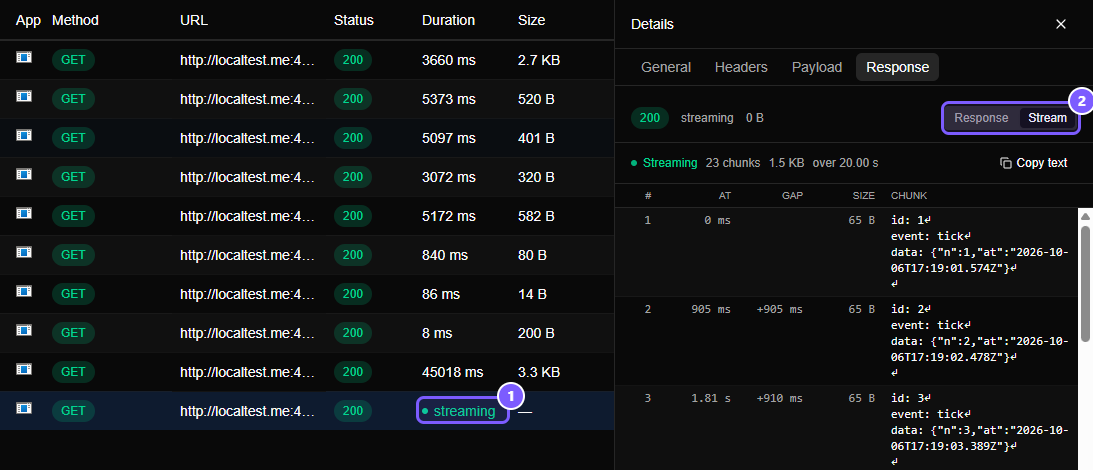
Task: Select chunk 2 text with id: 2
Action: pos(980,340)
